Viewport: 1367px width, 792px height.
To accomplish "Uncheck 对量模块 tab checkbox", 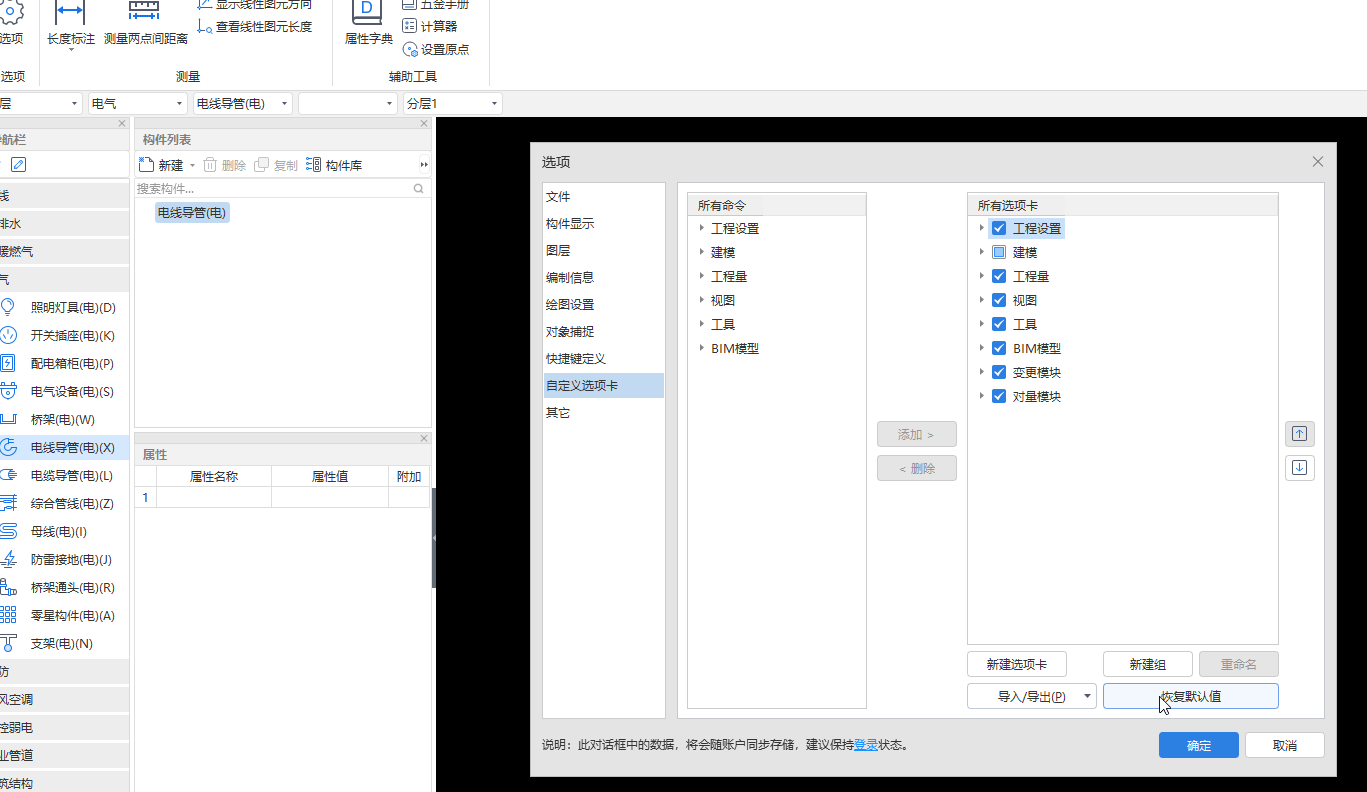I will pos(999,396).
